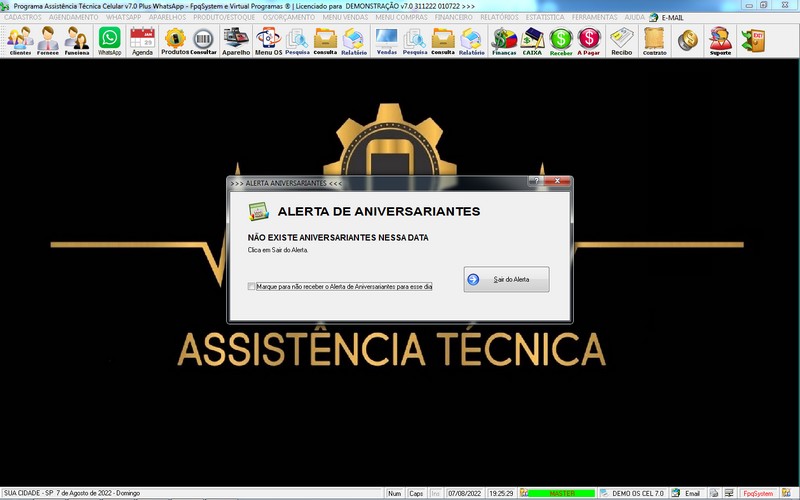Click the Caps indicator in status bar

(416, 493)
